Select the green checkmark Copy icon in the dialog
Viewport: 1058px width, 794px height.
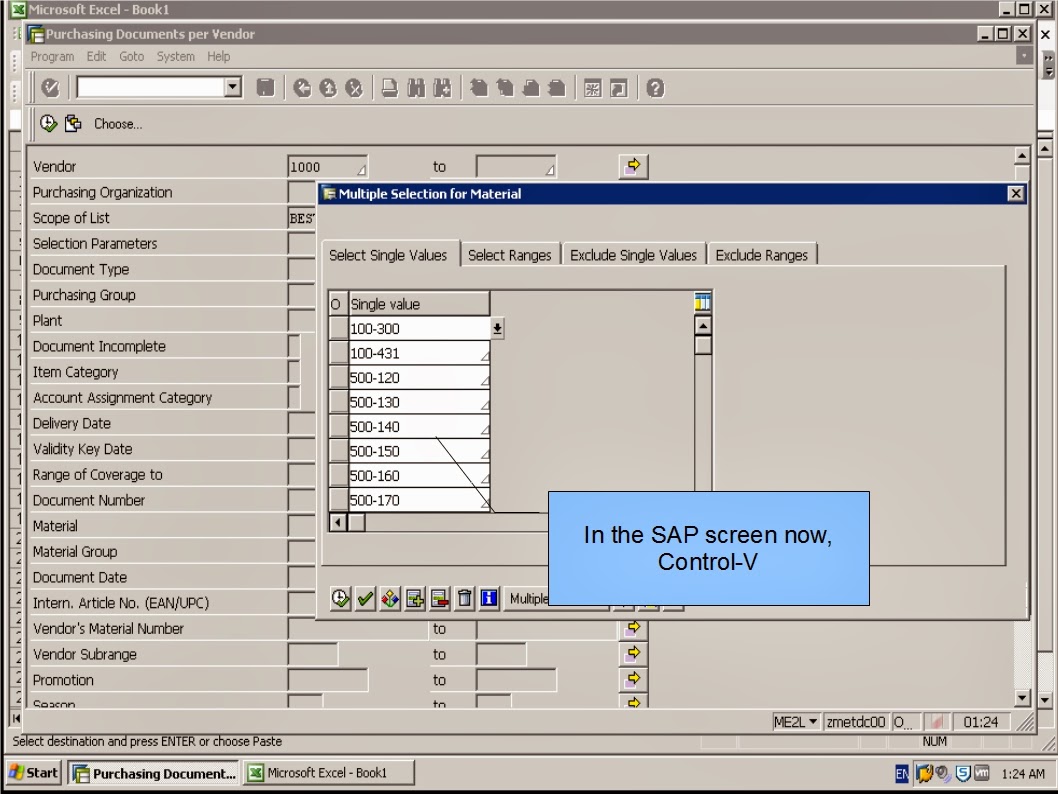(365, 598)
